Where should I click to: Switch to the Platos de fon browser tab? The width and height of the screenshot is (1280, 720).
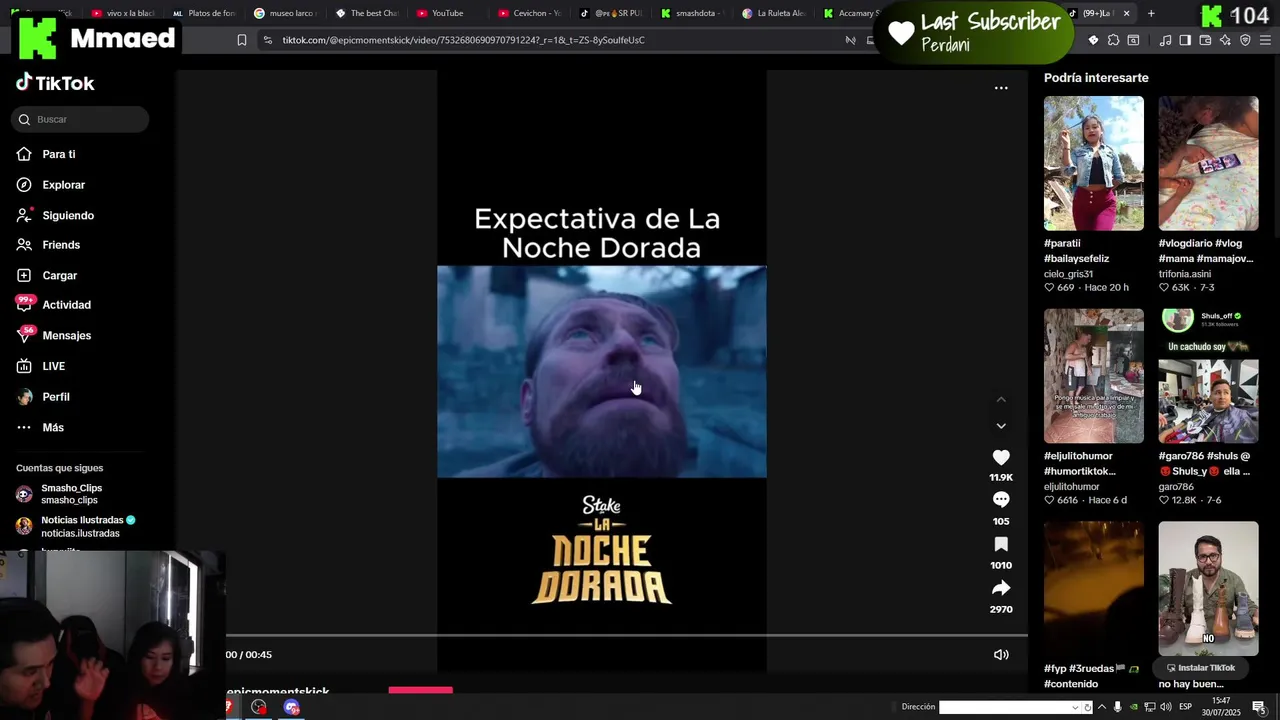[204, 13]
